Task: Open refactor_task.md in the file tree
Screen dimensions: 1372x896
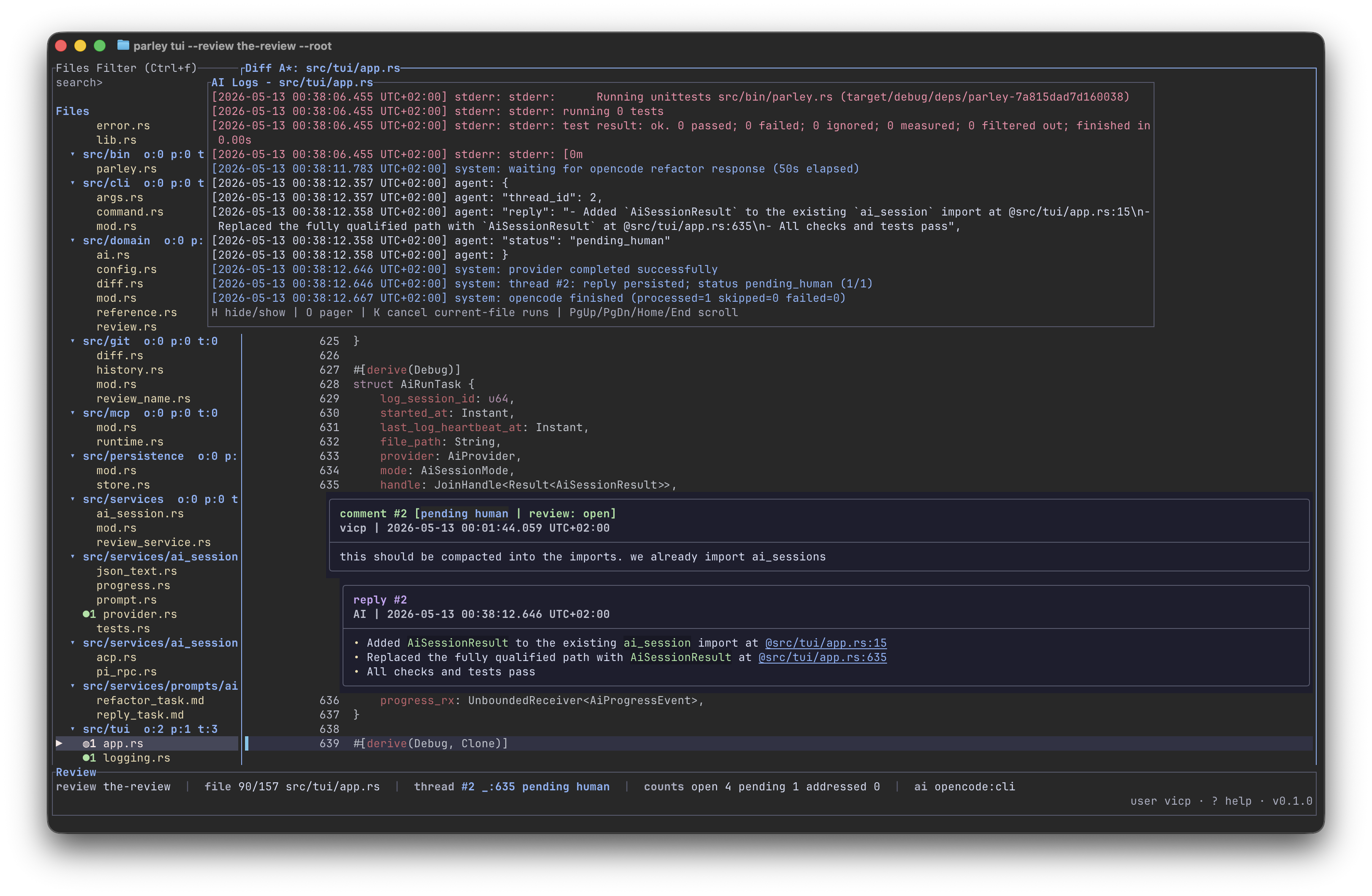Action: [x=150, y=700]
